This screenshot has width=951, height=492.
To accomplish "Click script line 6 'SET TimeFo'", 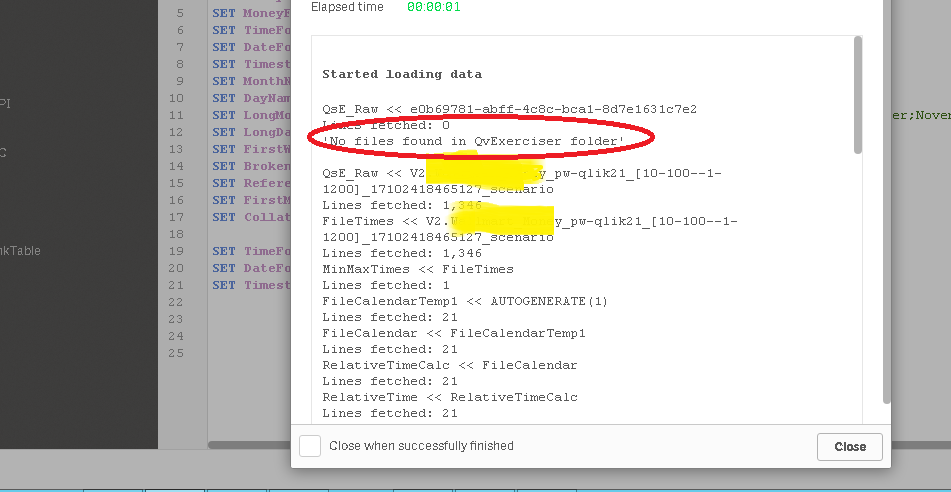I will [251, 30].
